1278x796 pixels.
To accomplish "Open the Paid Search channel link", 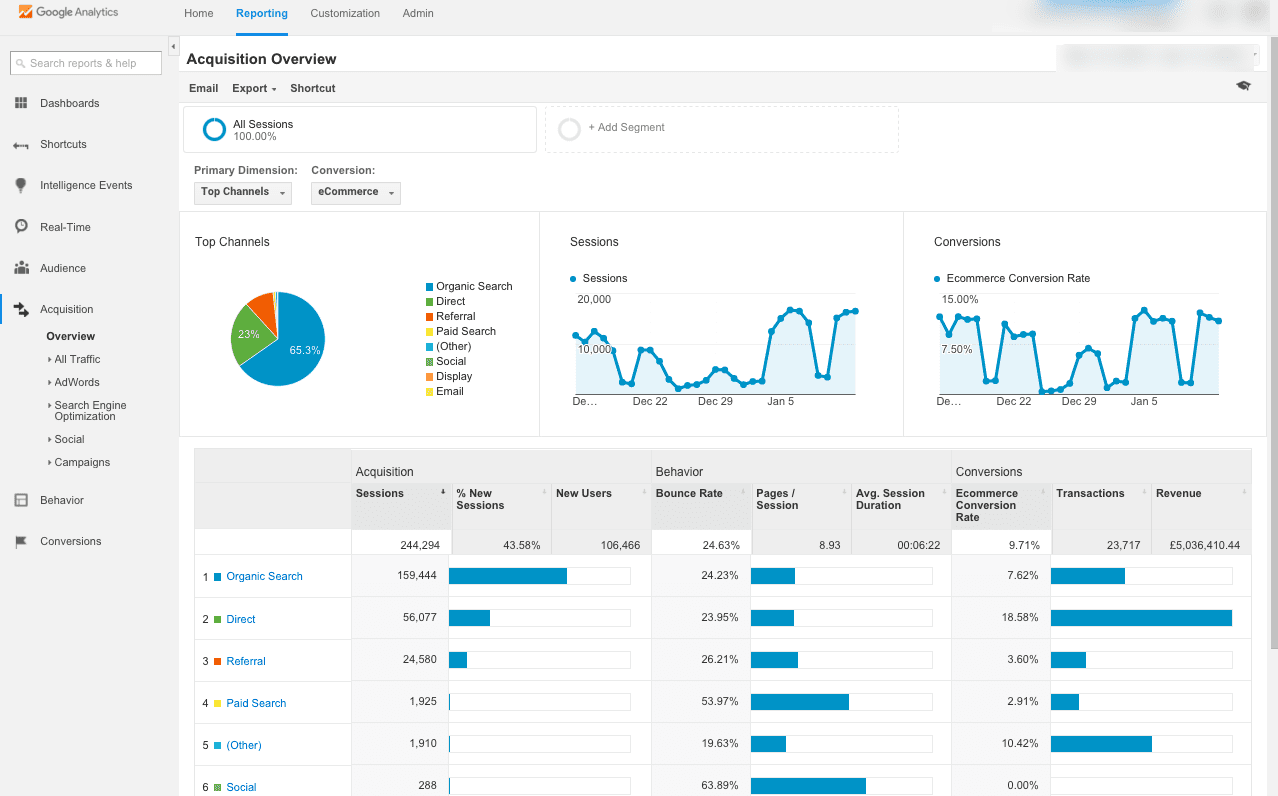I will (x=256, y=703).
